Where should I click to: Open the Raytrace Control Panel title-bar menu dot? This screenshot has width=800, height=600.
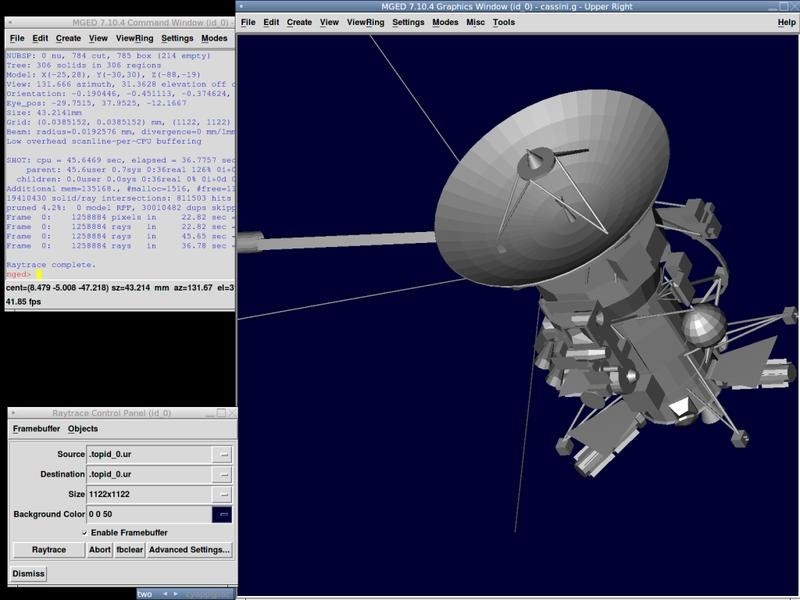tap(13, 413)
